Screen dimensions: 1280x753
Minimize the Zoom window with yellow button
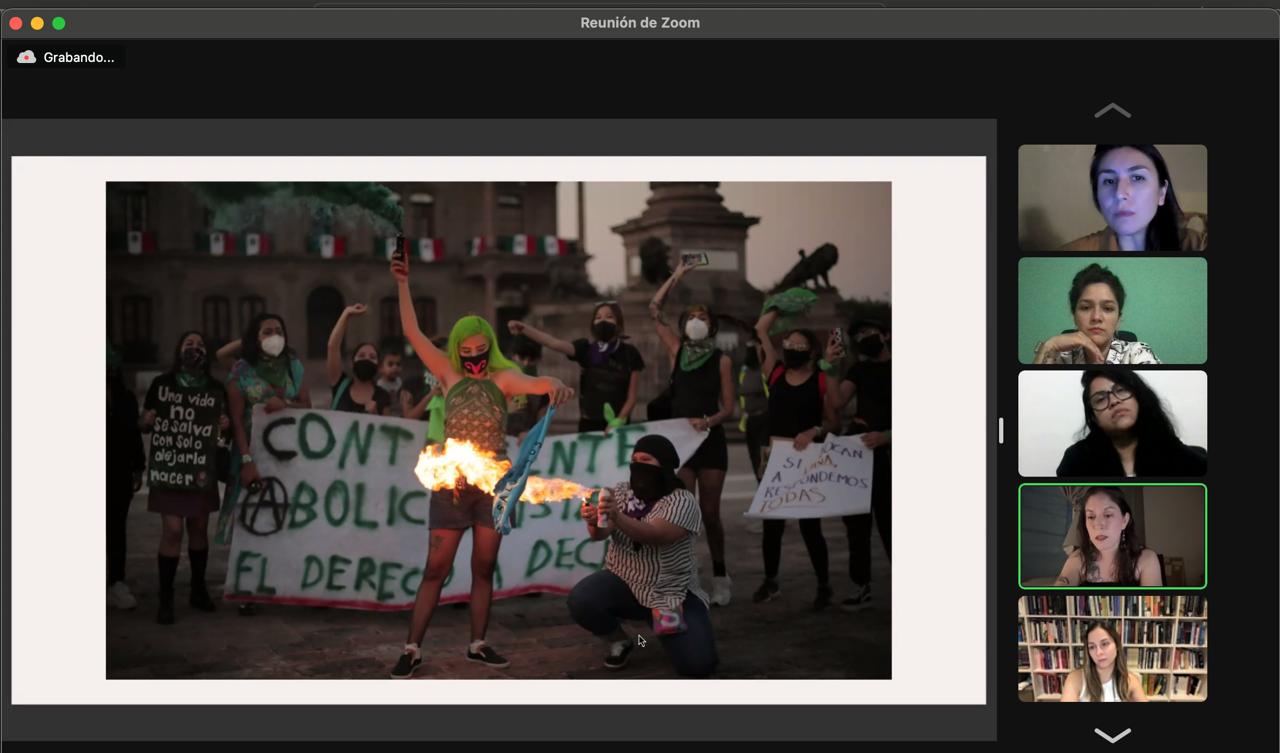(37, 23)
